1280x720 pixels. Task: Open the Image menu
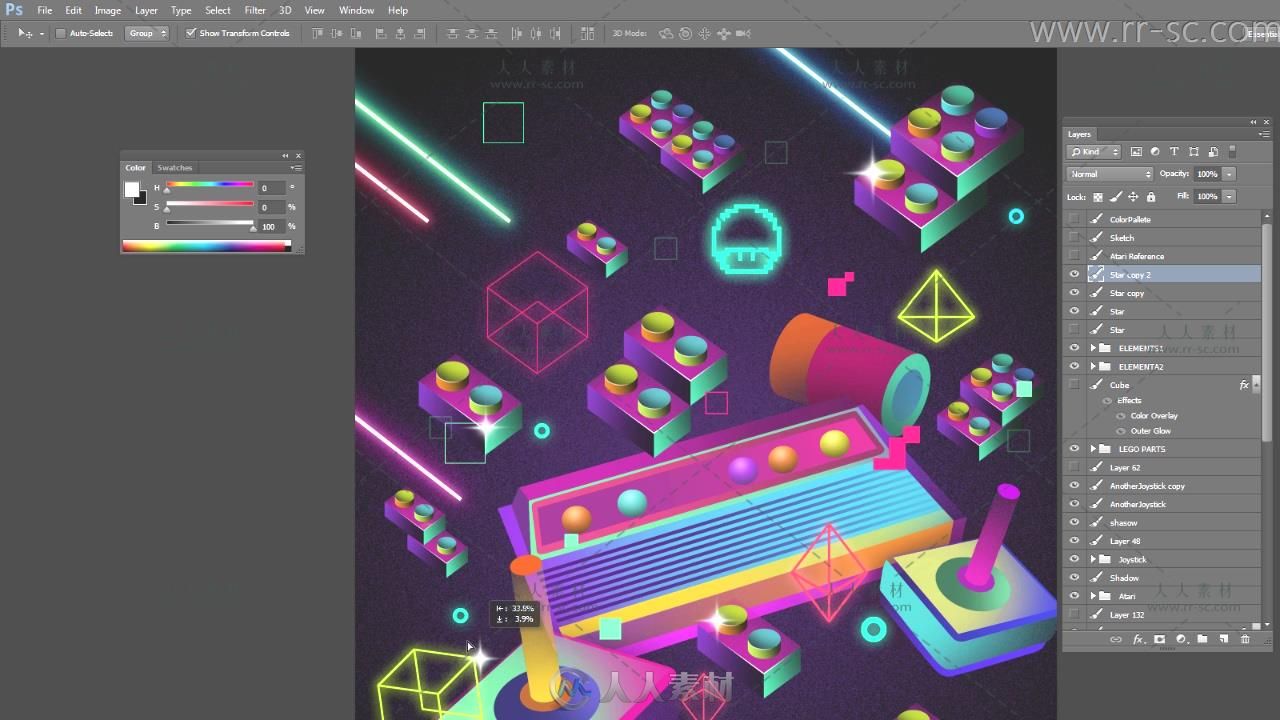tap(108, 10)
